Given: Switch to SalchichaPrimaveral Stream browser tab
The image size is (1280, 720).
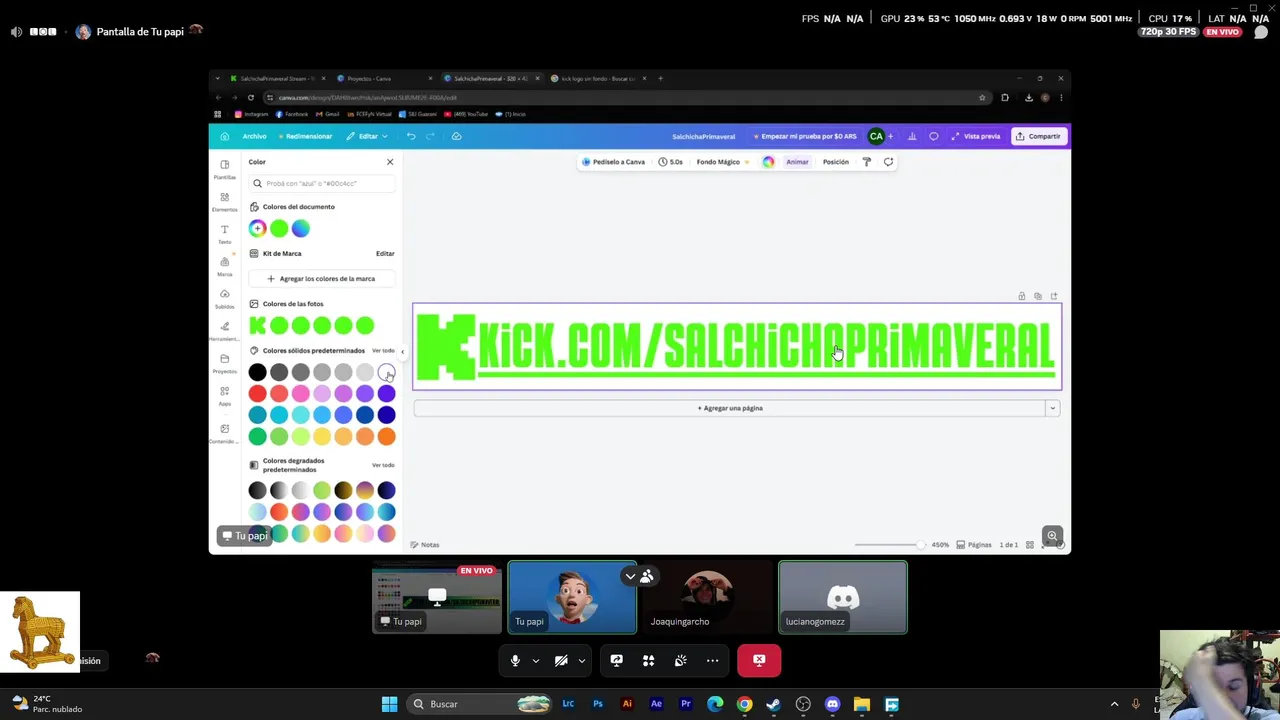Looking at the screenshot, I should [276, 78].
